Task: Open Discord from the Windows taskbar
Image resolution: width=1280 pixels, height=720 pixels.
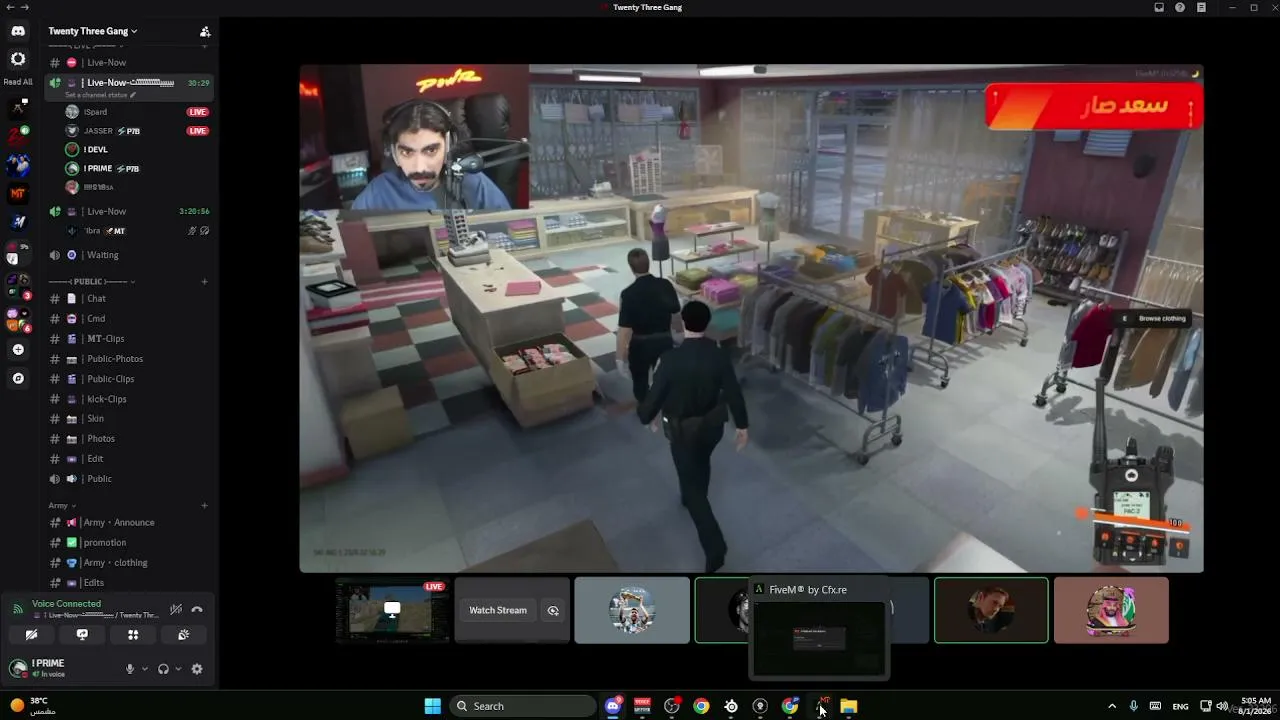Action: [x=613, y=706]
